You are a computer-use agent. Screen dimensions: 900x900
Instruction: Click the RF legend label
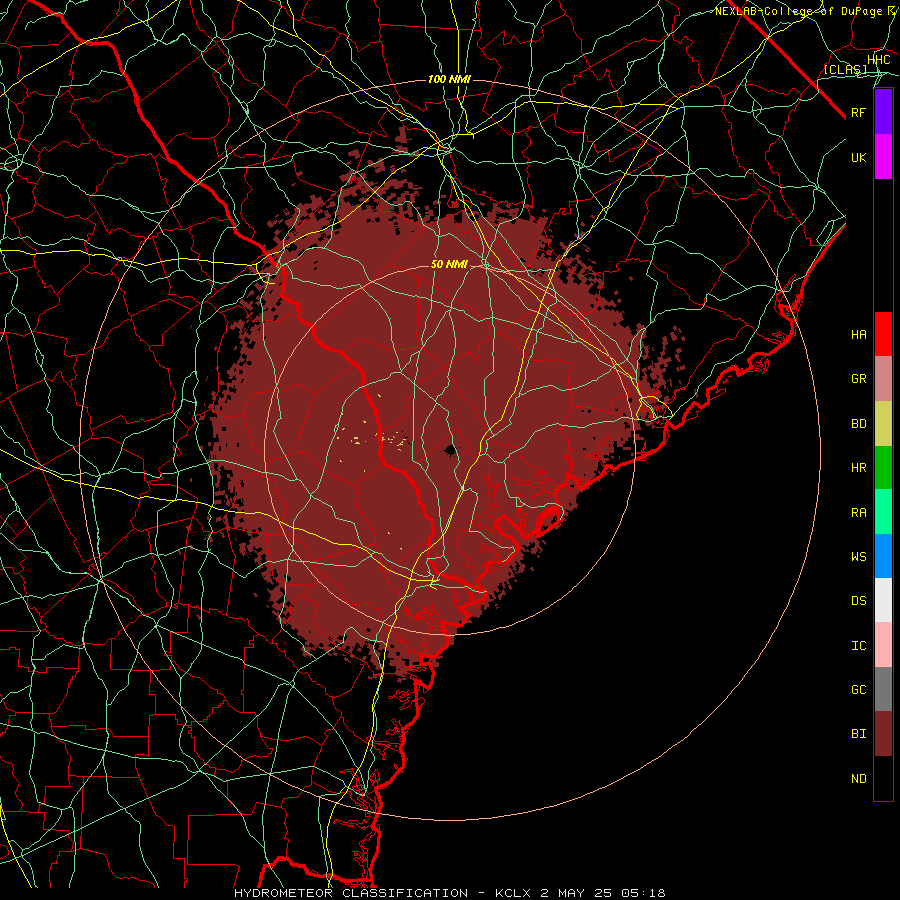(x=858, y=112)
